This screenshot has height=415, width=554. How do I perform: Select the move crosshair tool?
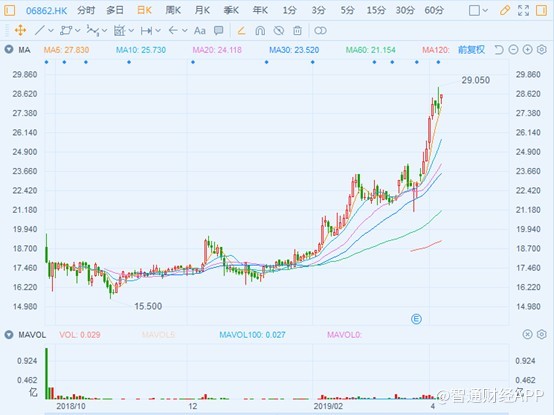click(x=20, y=31)
